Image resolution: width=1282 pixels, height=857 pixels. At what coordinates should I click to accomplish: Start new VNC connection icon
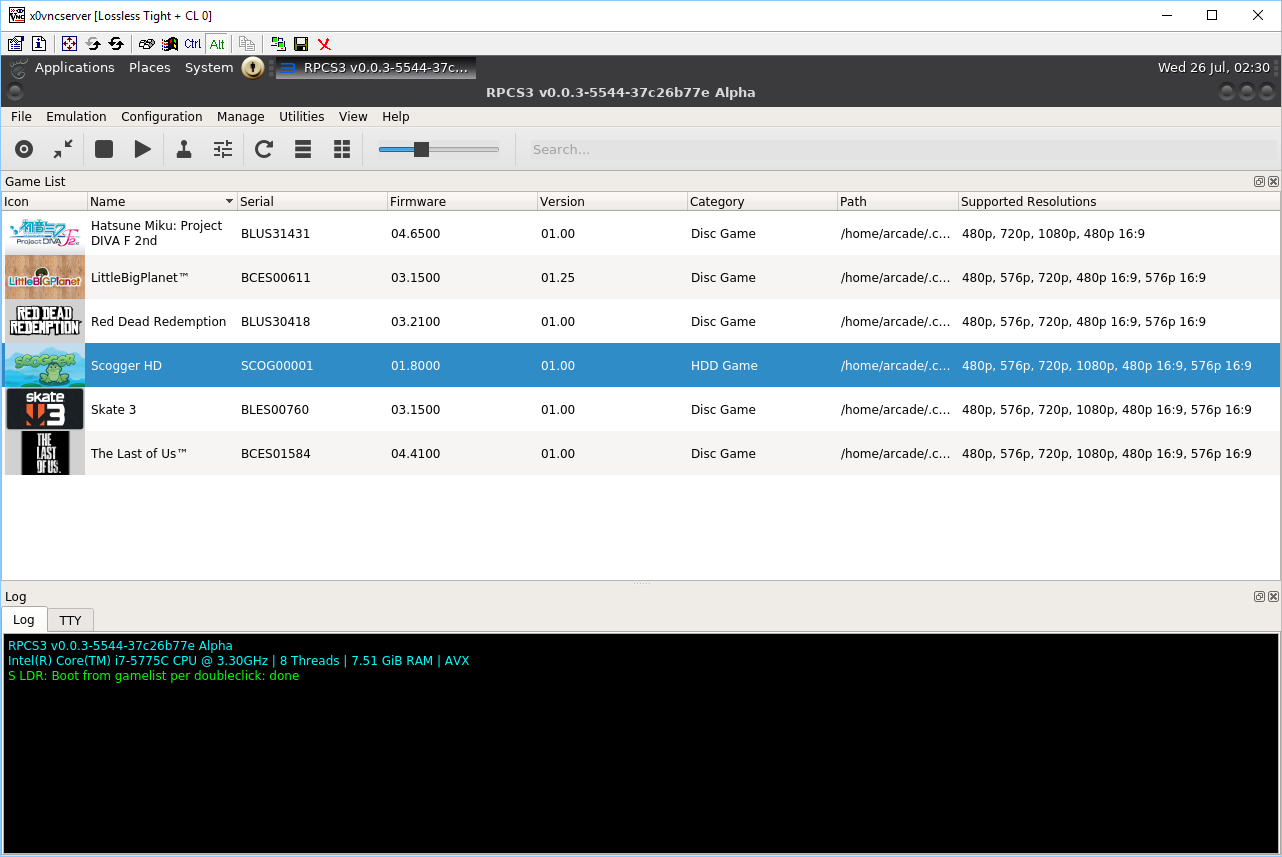278,44
